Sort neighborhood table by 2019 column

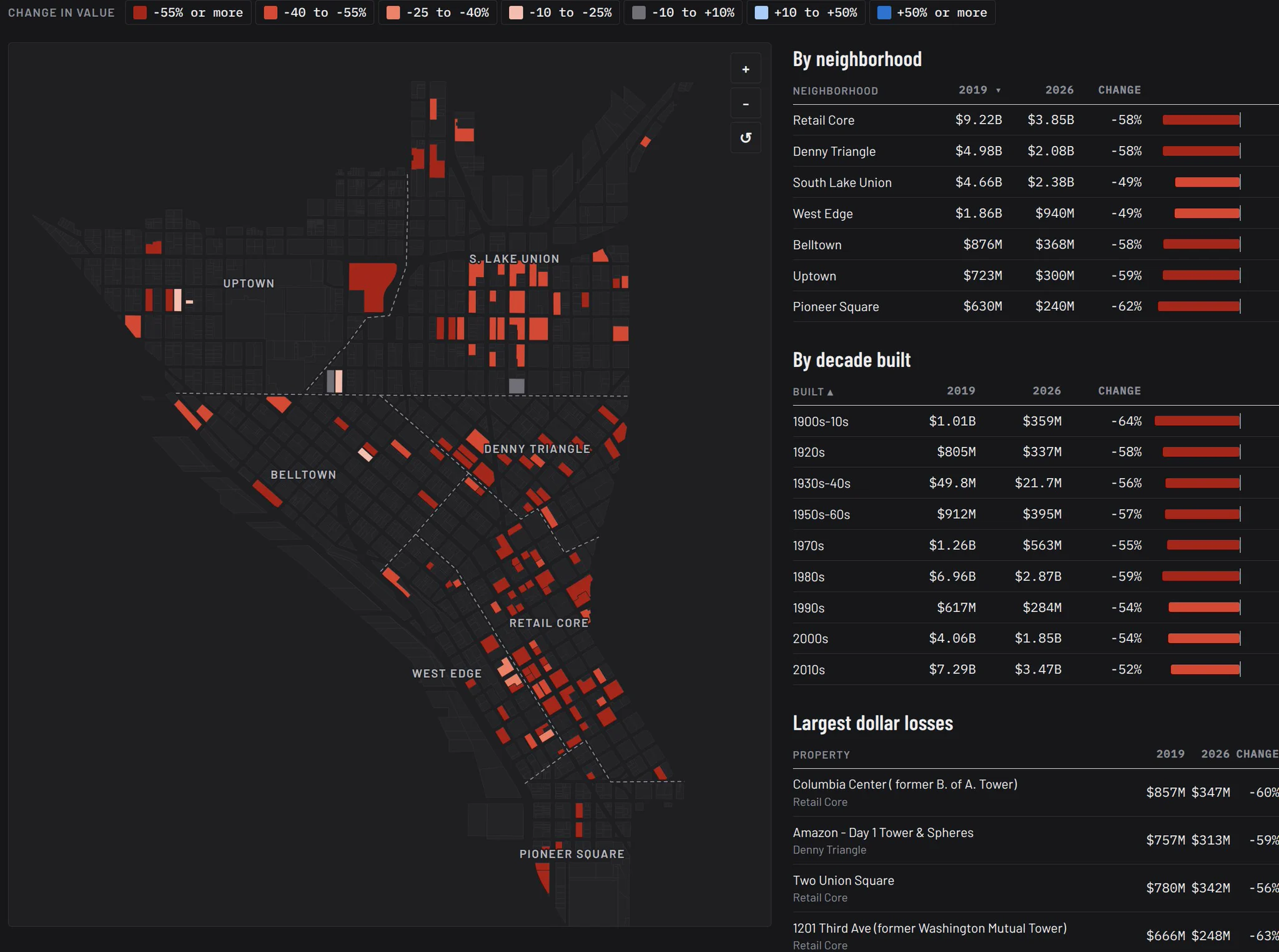point(979,90)
